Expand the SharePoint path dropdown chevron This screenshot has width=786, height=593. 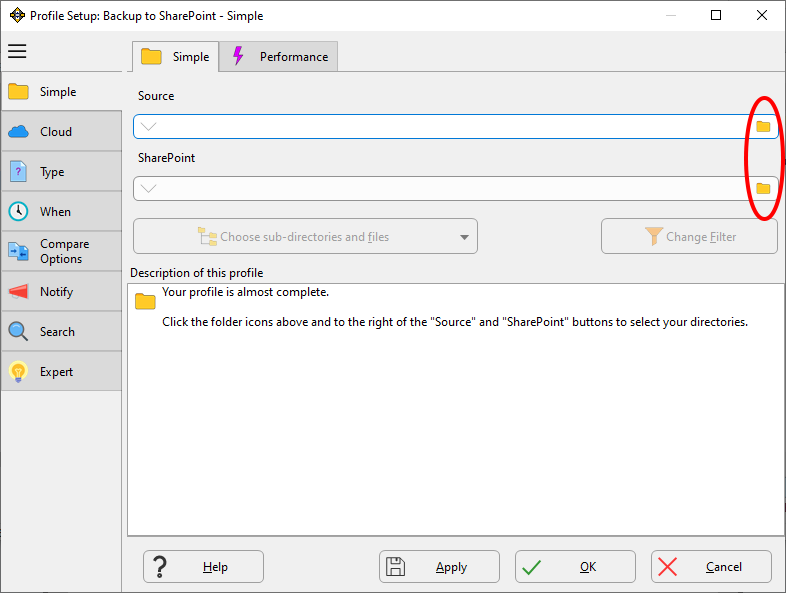click(148, 189)
